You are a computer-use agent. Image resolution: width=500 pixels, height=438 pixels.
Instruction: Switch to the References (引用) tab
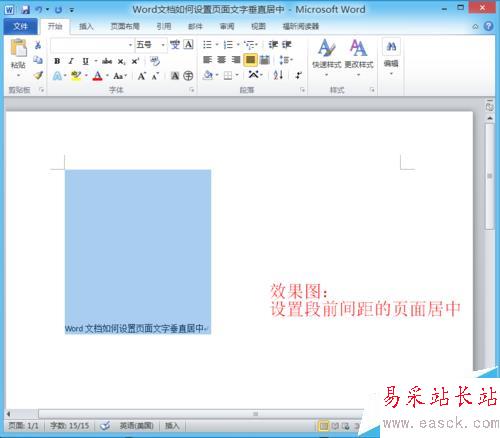click(x=164, y=26)
